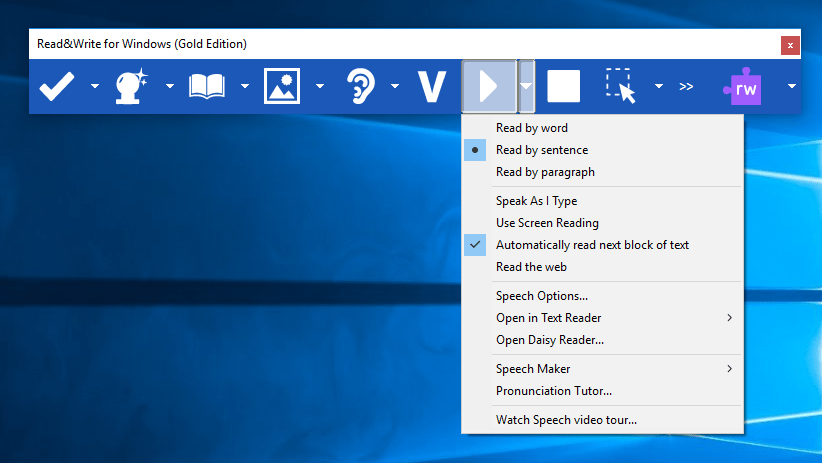Open the dictionary book icon

207,86
